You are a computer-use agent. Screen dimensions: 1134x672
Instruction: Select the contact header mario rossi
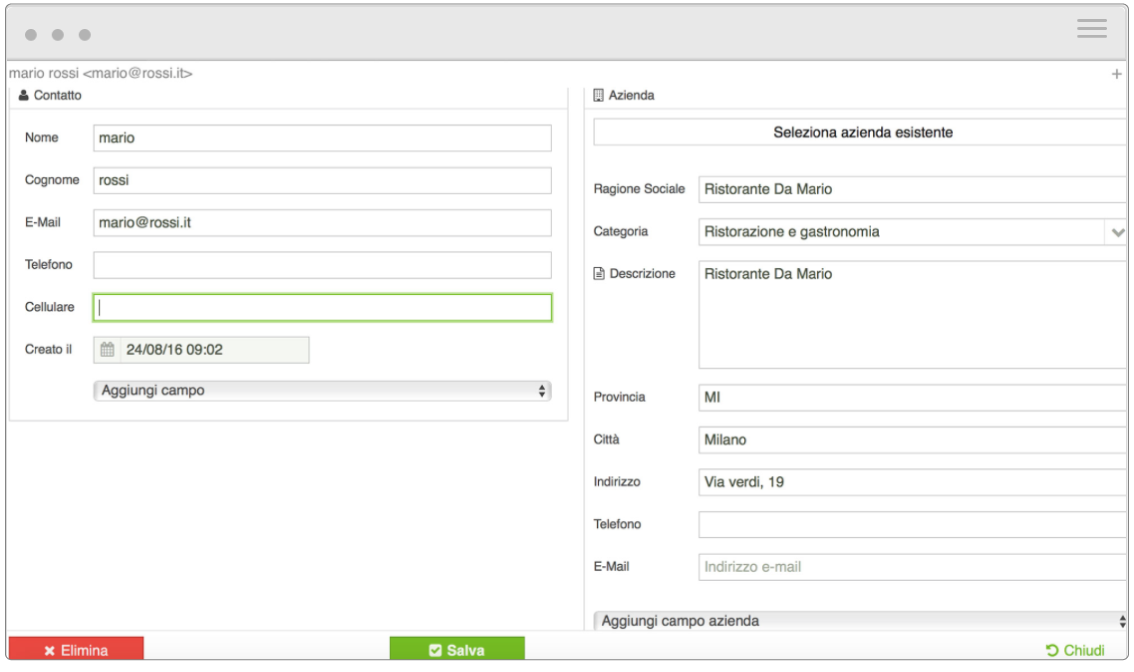[100, 72]
